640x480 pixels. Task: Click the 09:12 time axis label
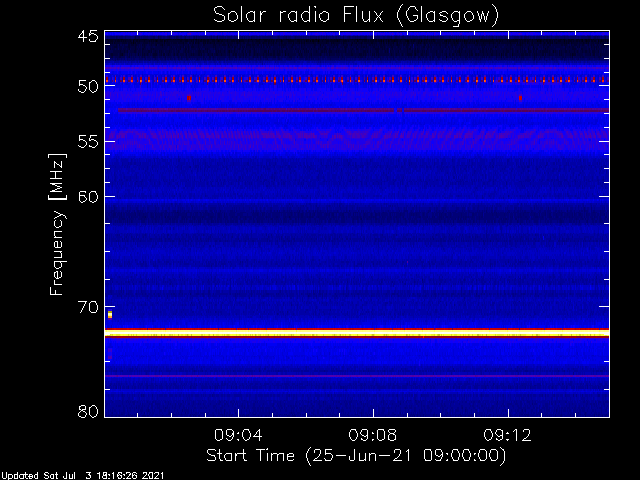click(x=508, y=436)
